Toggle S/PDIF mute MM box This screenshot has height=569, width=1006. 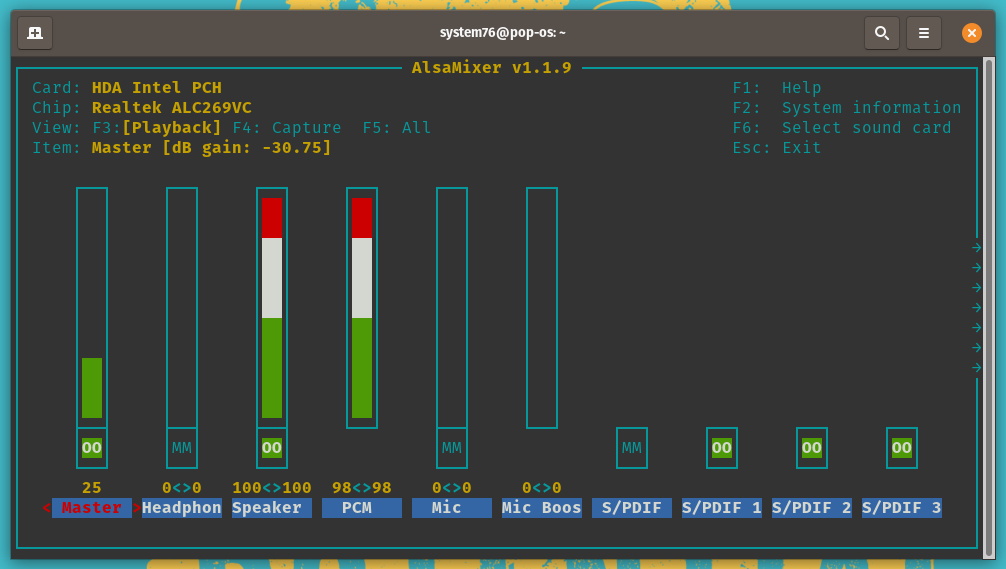(631, 448)
